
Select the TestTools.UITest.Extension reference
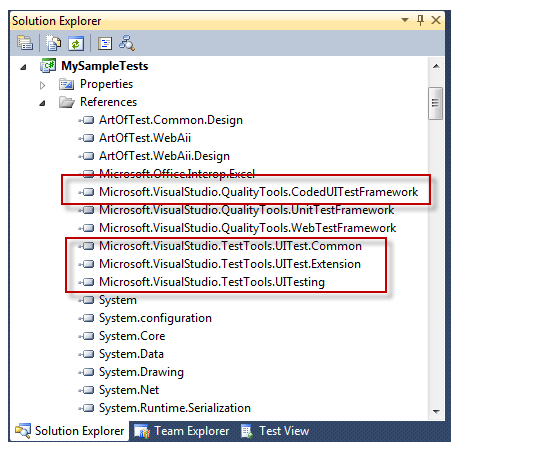coord(230,264)
